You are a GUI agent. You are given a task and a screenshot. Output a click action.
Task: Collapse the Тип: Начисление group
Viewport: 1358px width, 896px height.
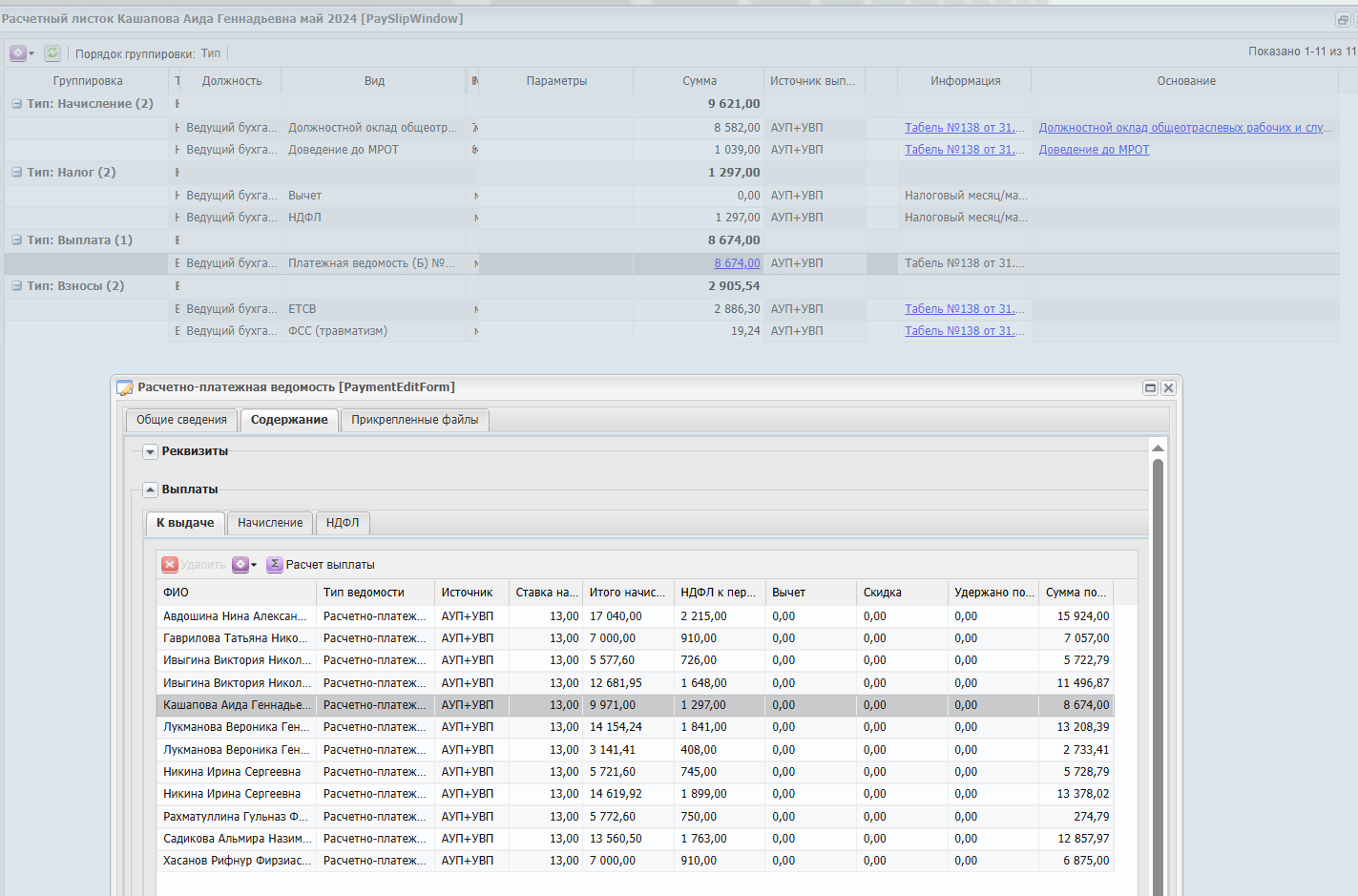click(x=16, y=104)
